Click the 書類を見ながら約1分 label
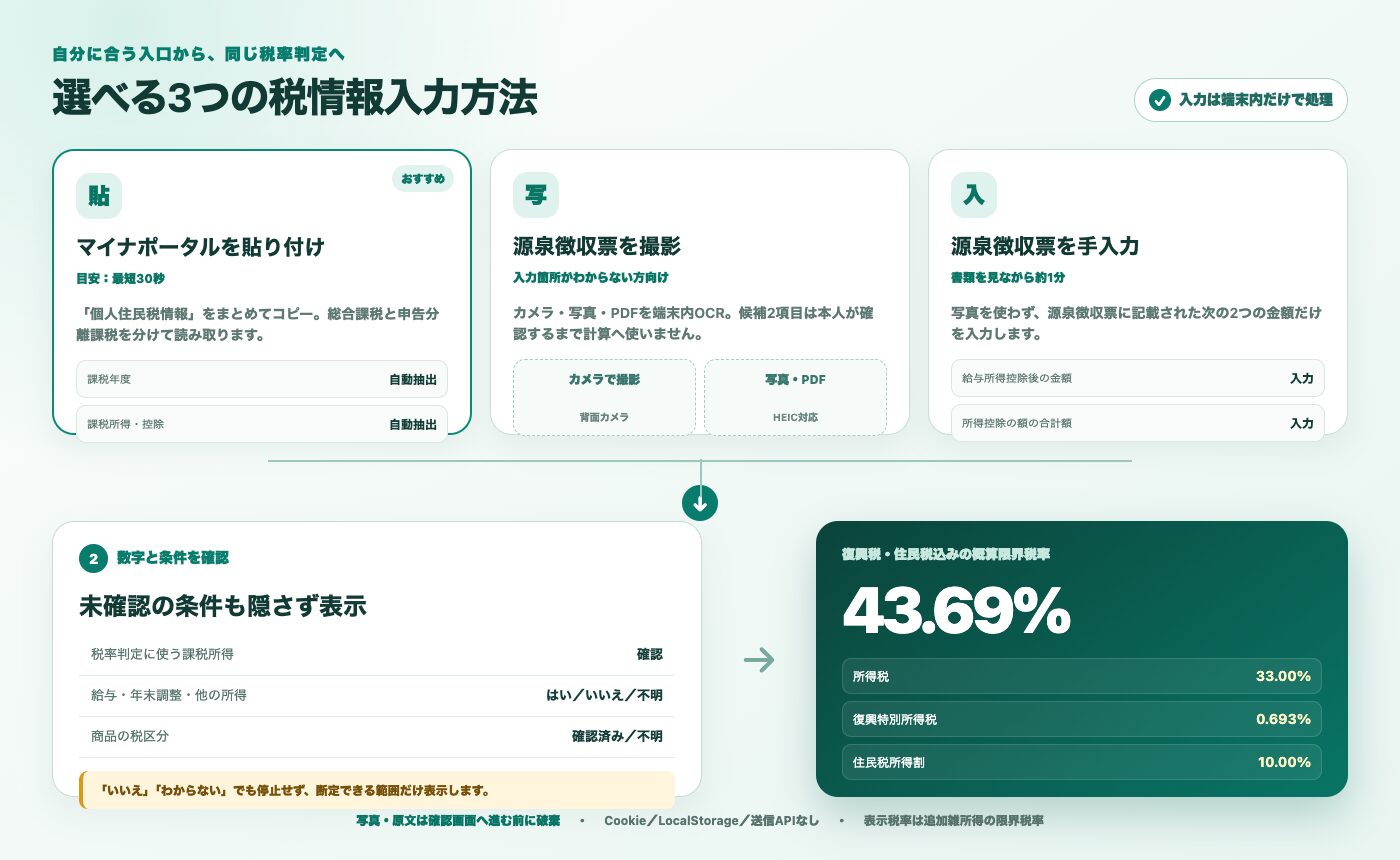This screenshot has width=1400, height=860. tap(1008, 277)
